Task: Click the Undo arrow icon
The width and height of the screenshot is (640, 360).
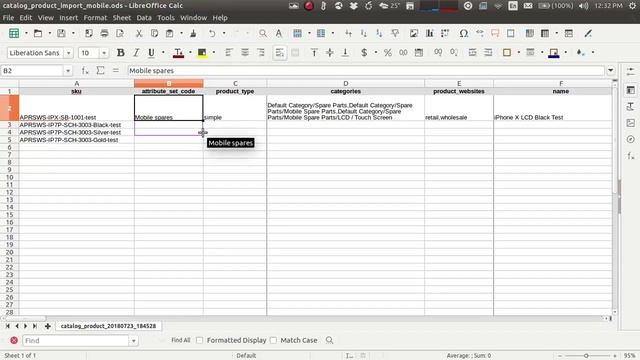Action: [x=212, y=33]
